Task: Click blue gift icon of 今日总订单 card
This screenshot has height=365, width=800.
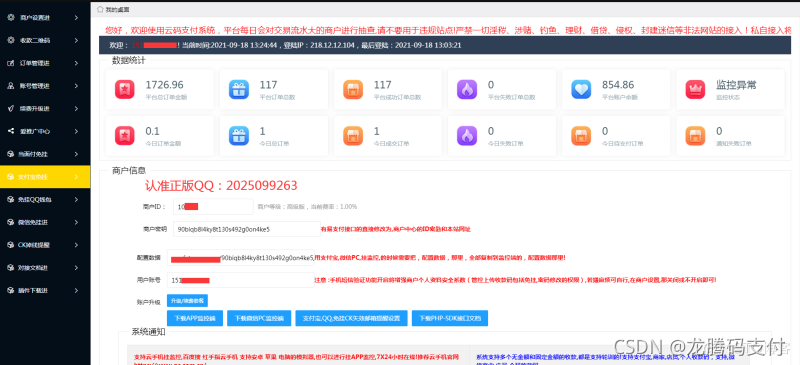Action: pyautogui.click(x=239, y=136)
